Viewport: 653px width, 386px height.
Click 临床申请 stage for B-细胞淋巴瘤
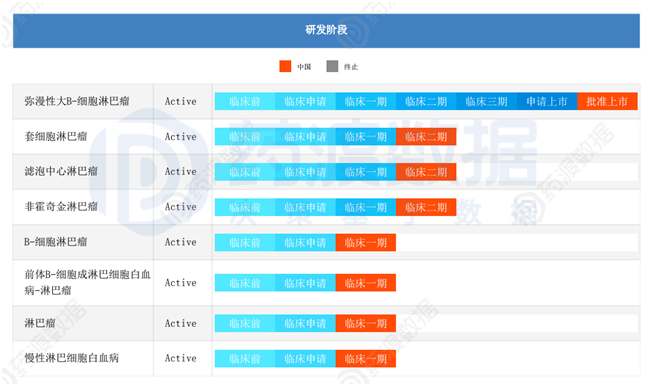point(305,242)
